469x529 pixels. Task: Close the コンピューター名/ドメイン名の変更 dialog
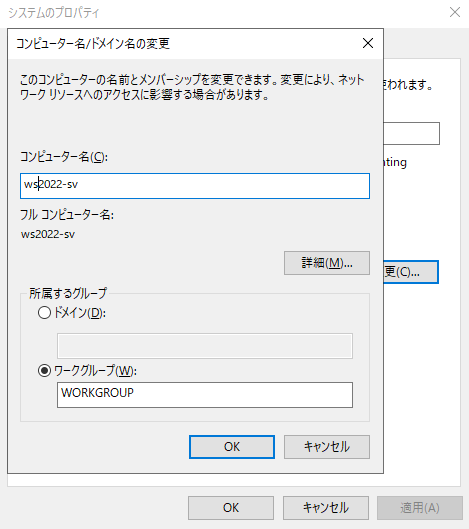tap(368, 43)
